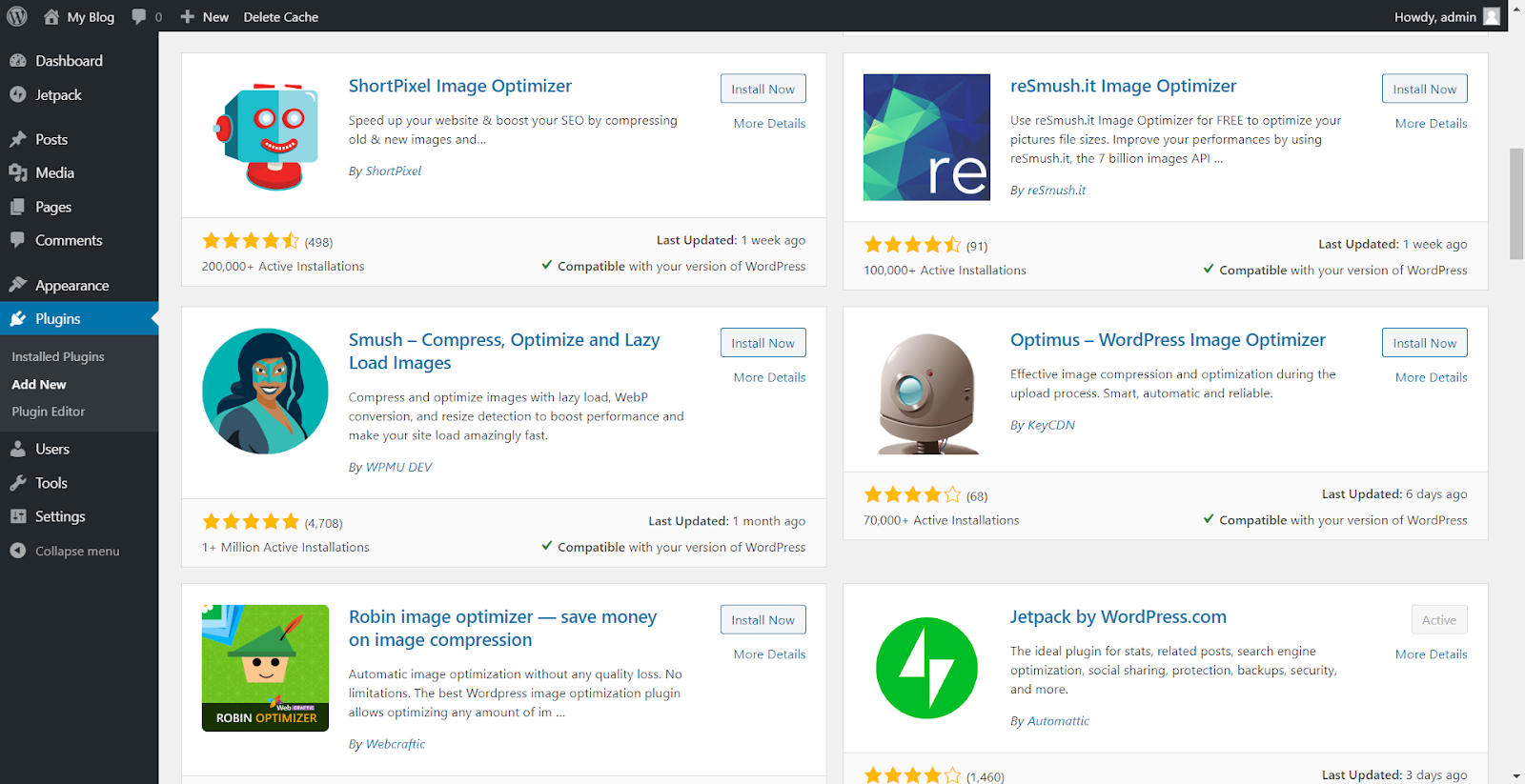This screenshot has width=1525, height=784.
Task: Open the comments bubble icon in admin bar
Action: [x=139, y=16]
